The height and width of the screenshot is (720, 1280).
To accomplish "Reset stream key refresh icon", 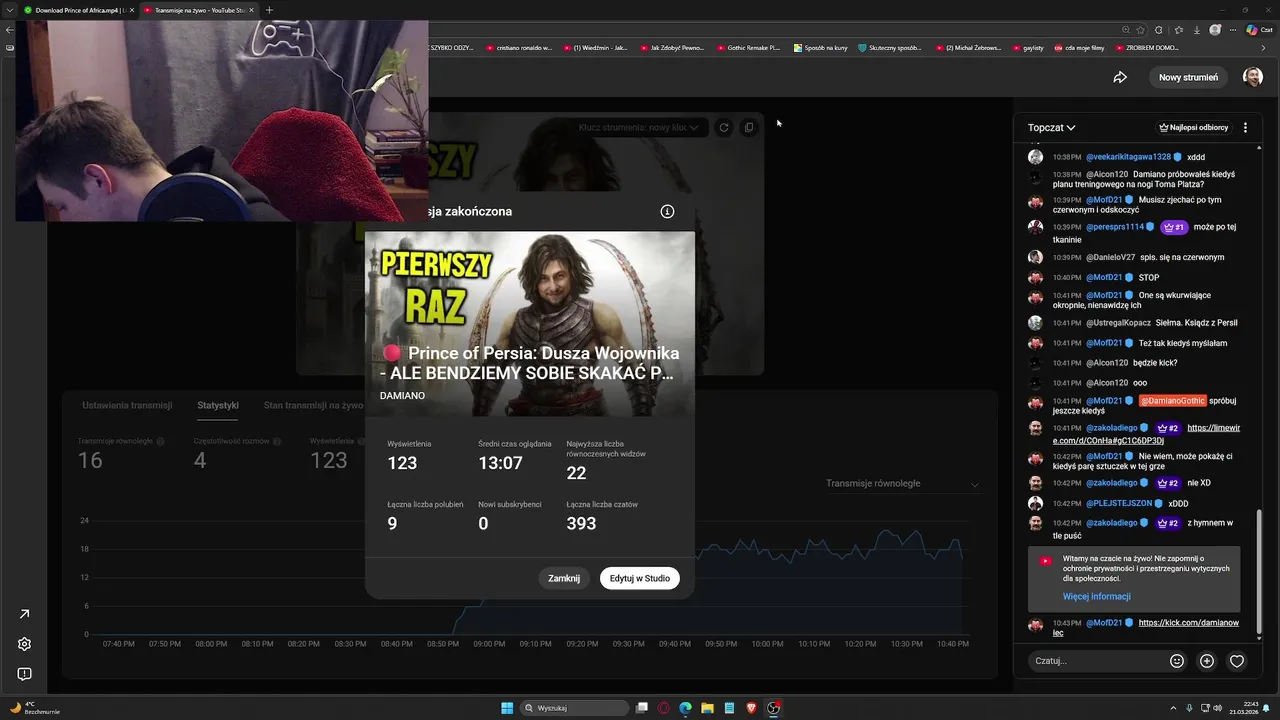I will (x=723, y=127).
